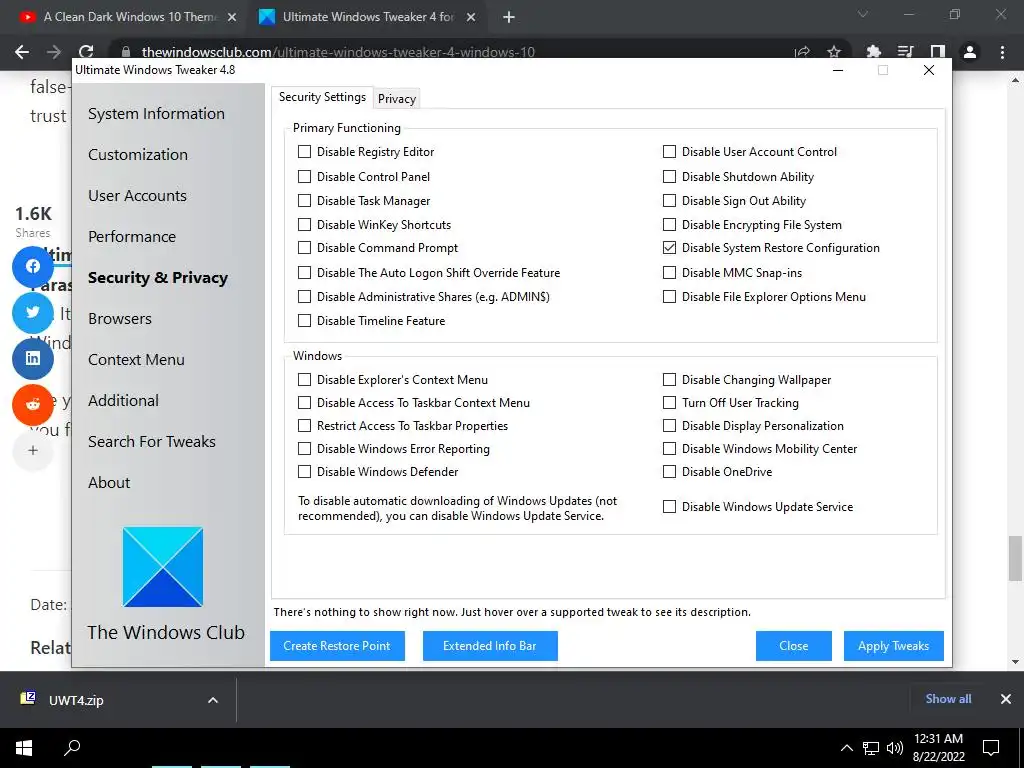Open Additional section in sidebar
This screenshot has width=1024, height=768.
tap(123, 401)
